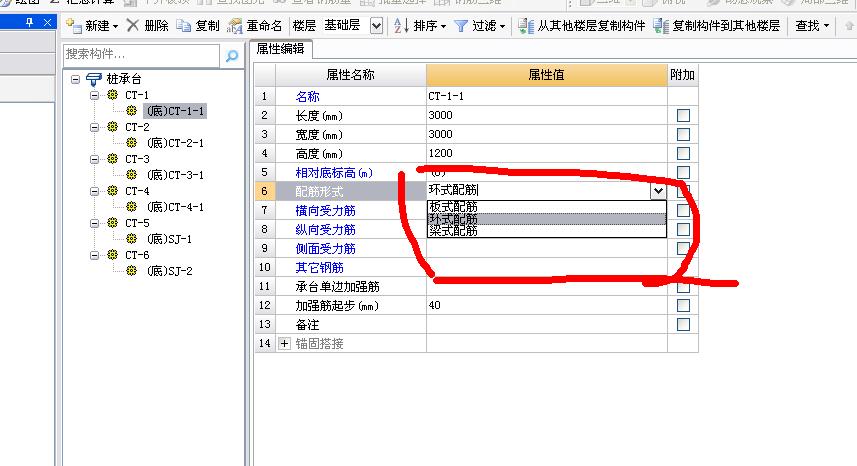This screenshot has width=857, height=466.
Task: Click the 从其他楼层复制构件 icon
Action: pyautogui.click(x=526, y=26)
